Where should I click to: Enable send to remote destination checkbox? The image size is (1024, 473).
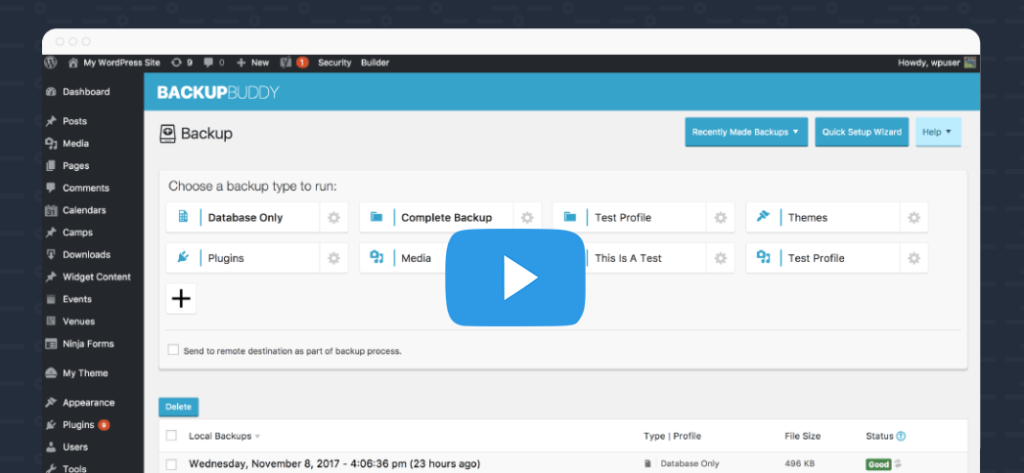point(173,350)
